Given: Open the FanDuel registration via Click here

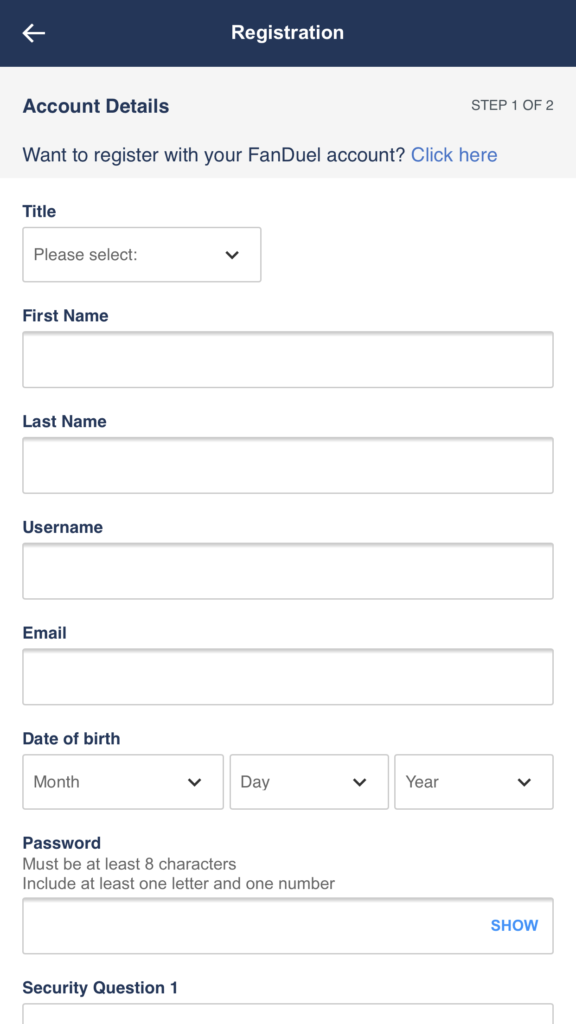Looking at the screenshot, I should (453, 155).
